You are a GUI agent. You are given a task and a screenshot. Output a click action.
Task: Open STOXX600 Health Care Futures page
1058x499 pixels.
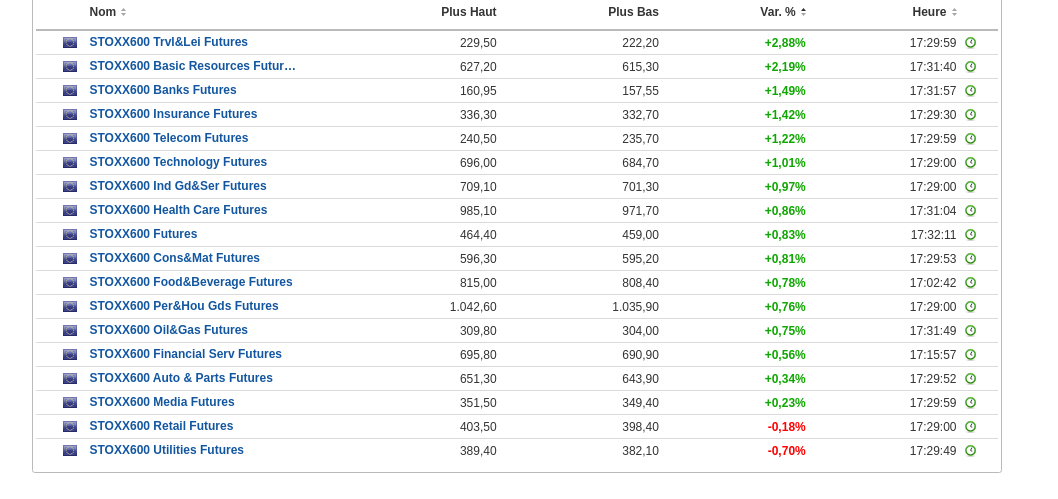point(178,211)
